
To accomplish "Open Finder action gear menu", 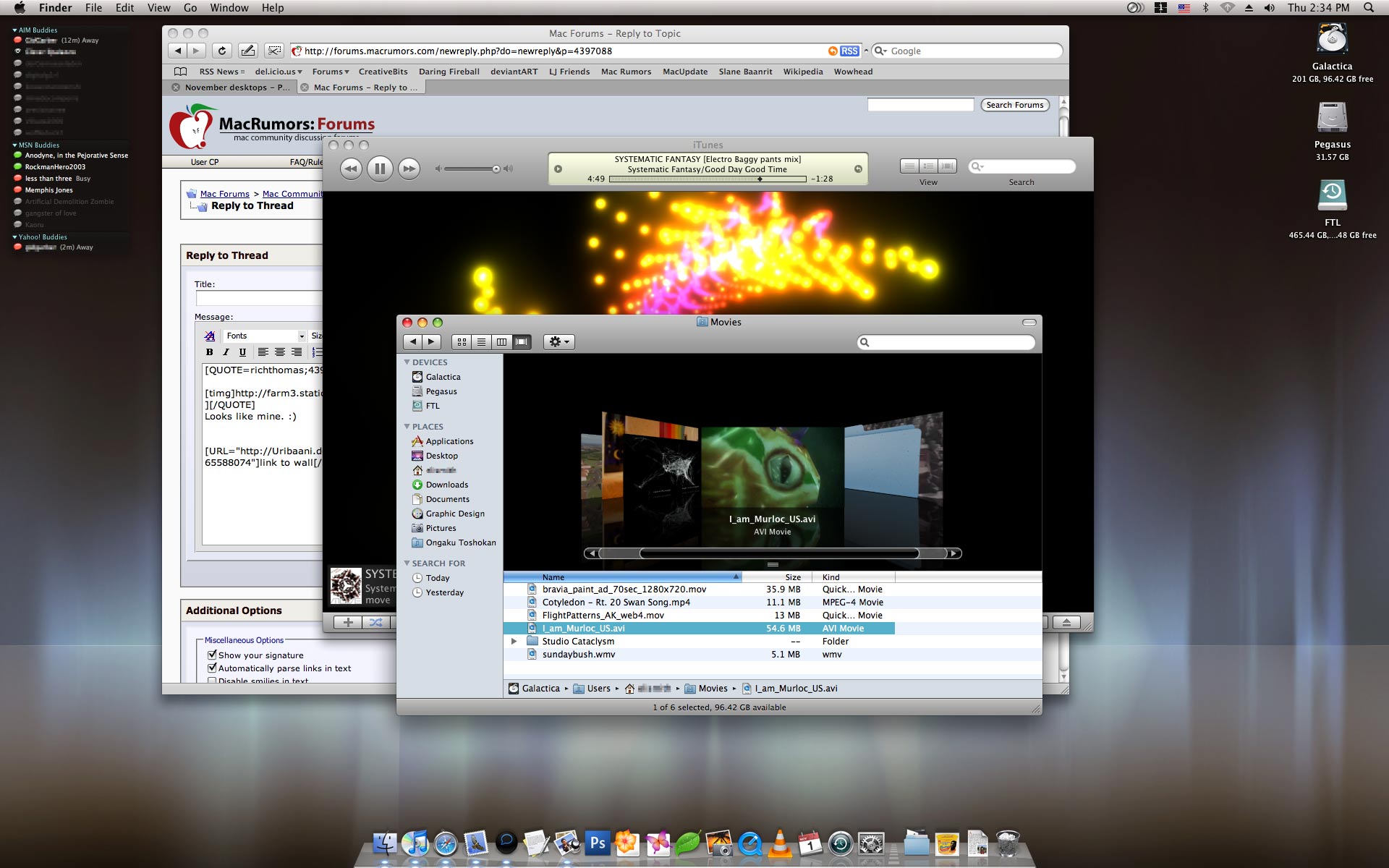I will [x=558, y=342].
